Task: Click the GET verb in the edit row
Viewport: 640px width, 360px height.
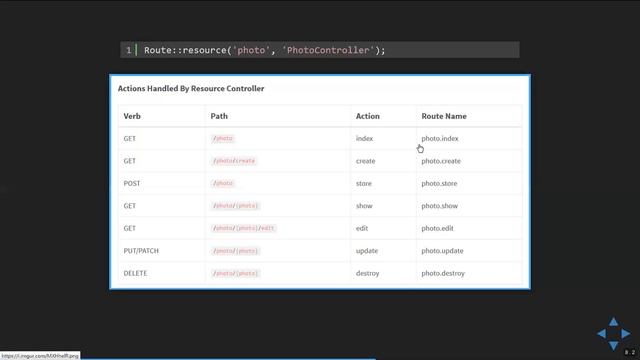Action: coord(130,228)
